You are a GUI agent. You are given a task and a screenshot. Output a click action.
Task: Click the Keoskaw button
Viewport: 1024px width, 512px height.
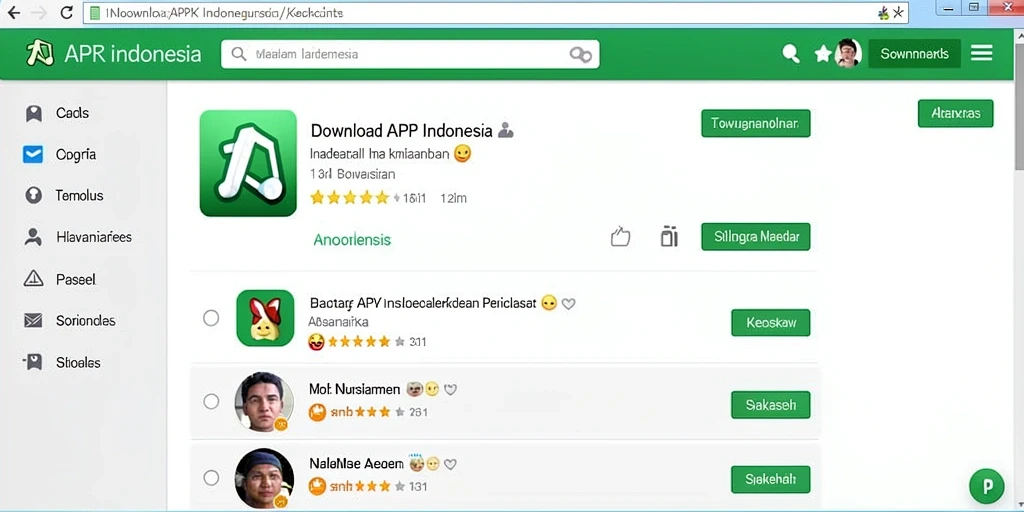[771, 323]
